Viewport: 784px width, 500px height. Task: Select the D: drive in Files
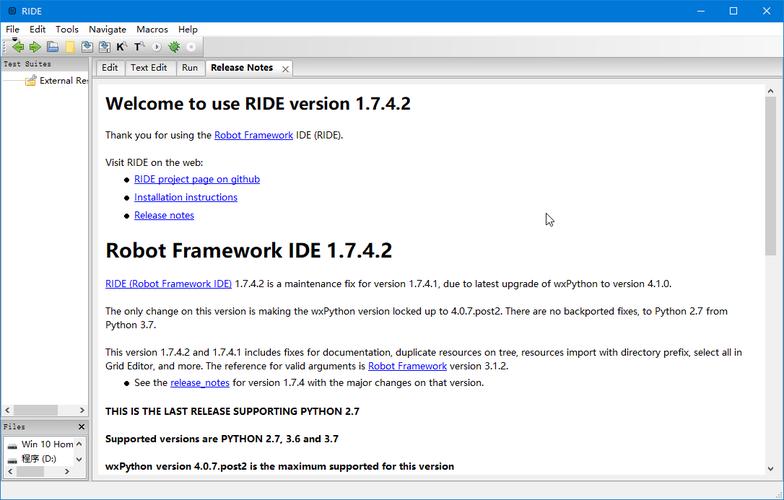pos(38,459)
